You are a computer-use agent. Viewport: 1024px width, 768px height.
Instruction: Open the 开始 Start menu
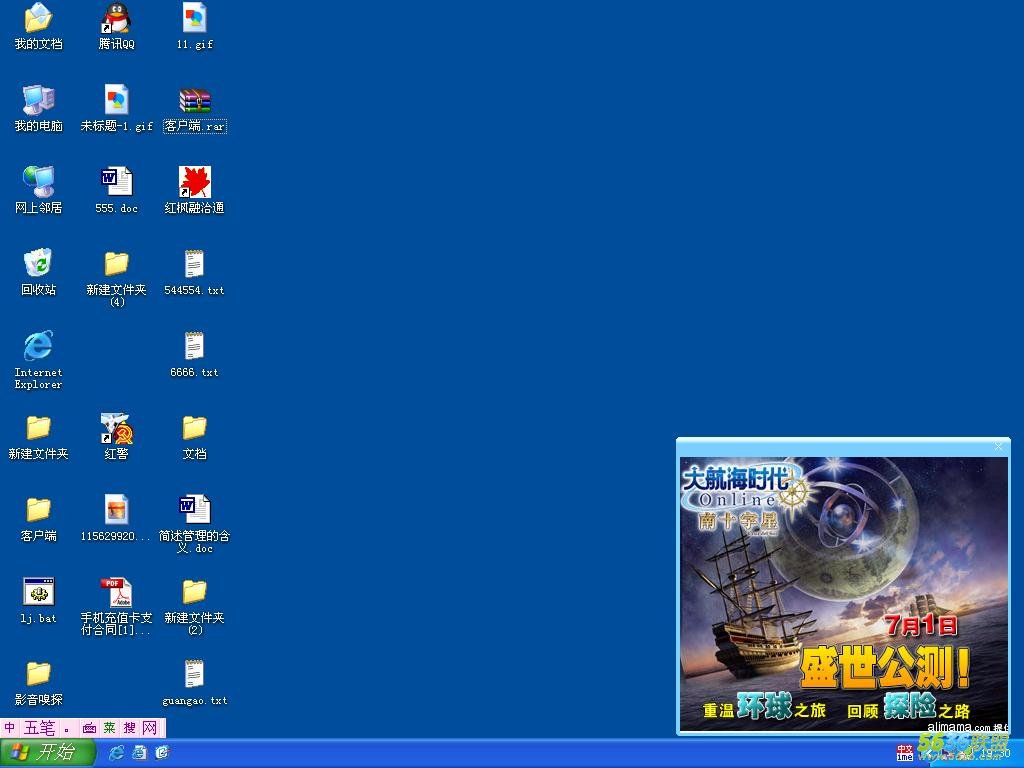point(47,753)
